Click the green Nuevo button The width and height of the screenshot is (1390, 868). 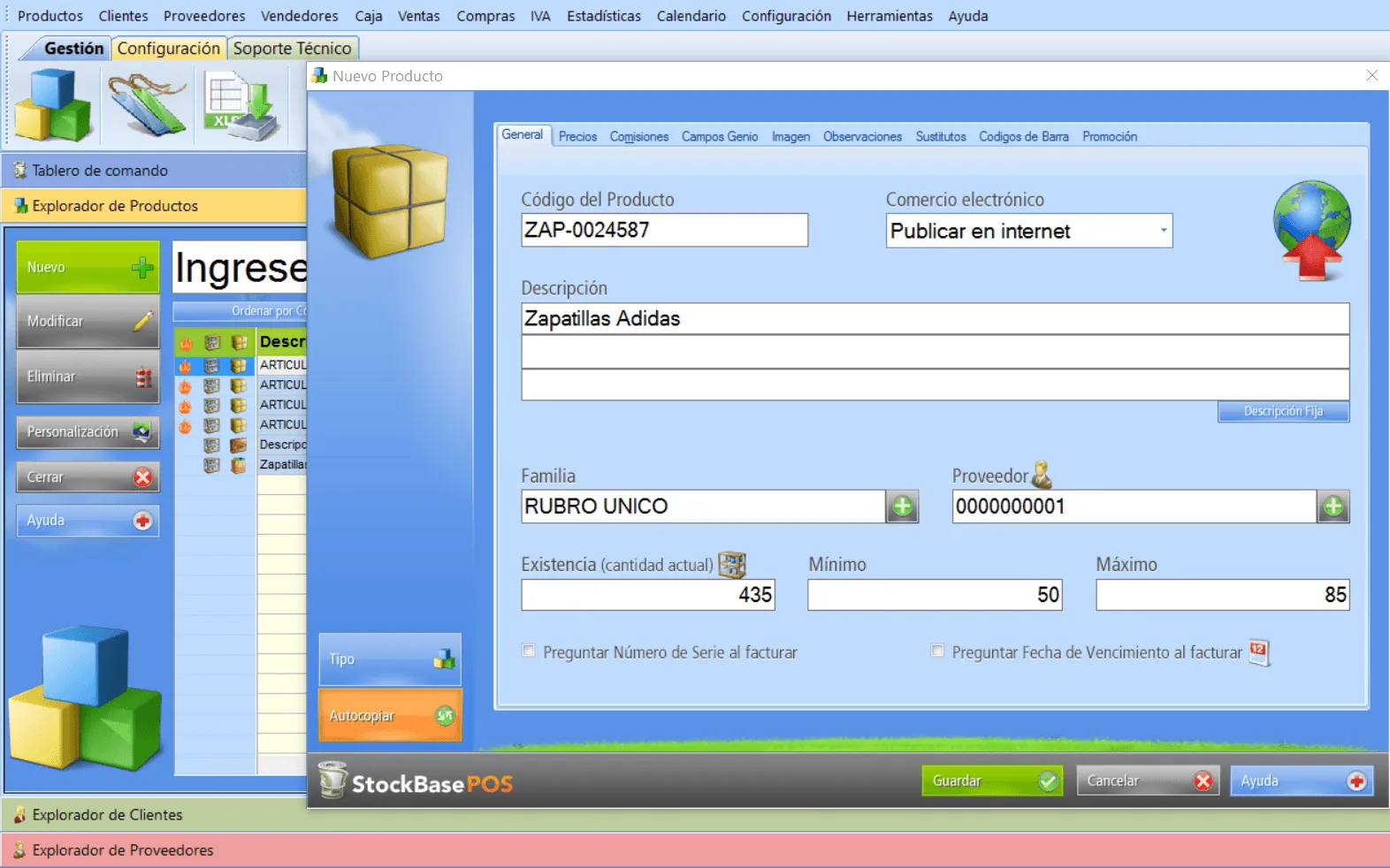88,267
